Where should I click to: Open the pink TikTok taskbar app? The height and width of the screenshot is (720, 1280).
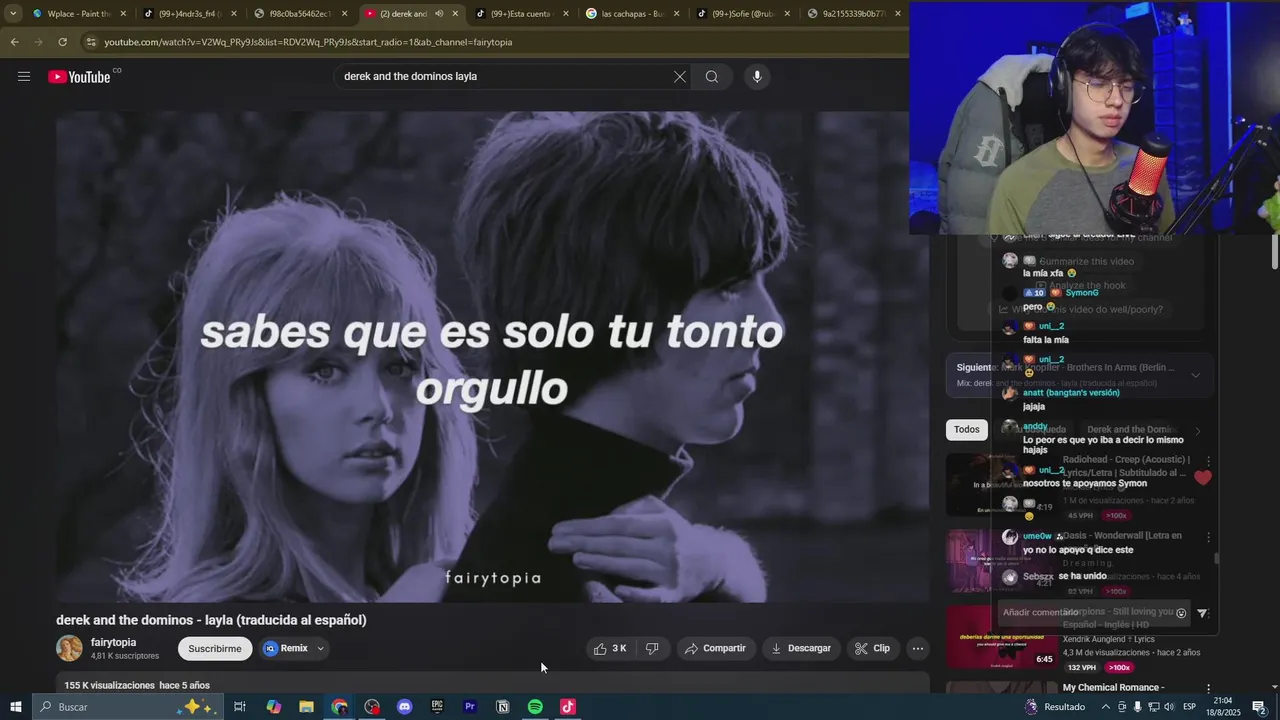568,707
